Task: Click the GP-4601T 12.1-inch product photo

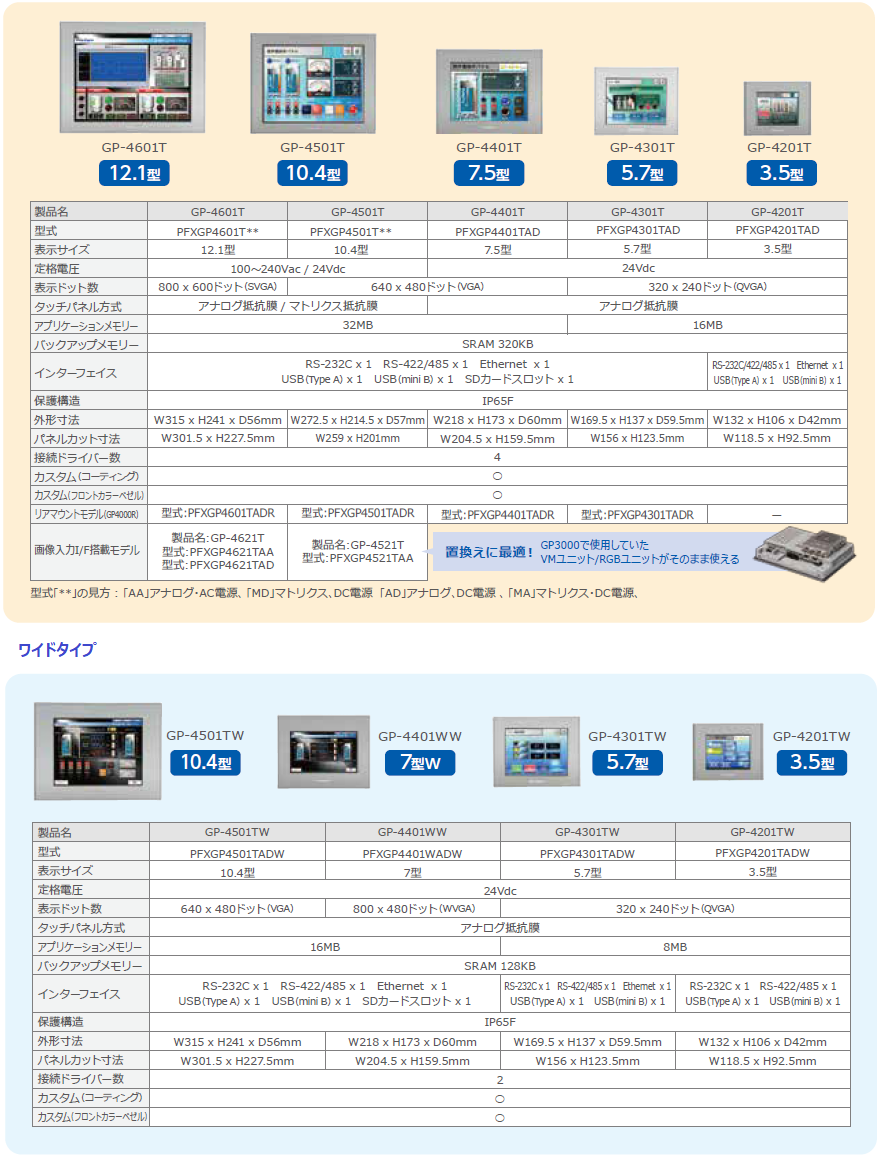Action: 134,78
